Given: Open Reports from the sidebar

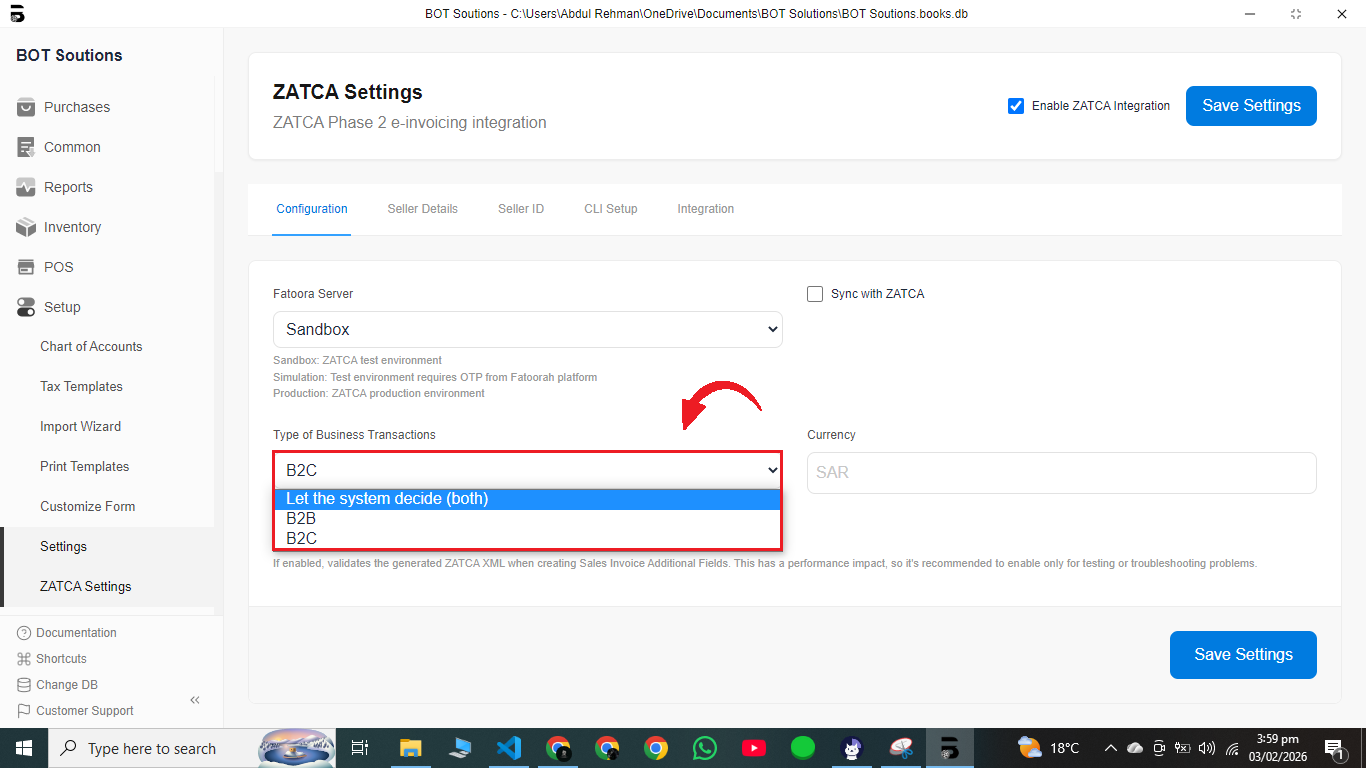Looking at the screenshot, I should pyautogui.click(x=68, y=187).
